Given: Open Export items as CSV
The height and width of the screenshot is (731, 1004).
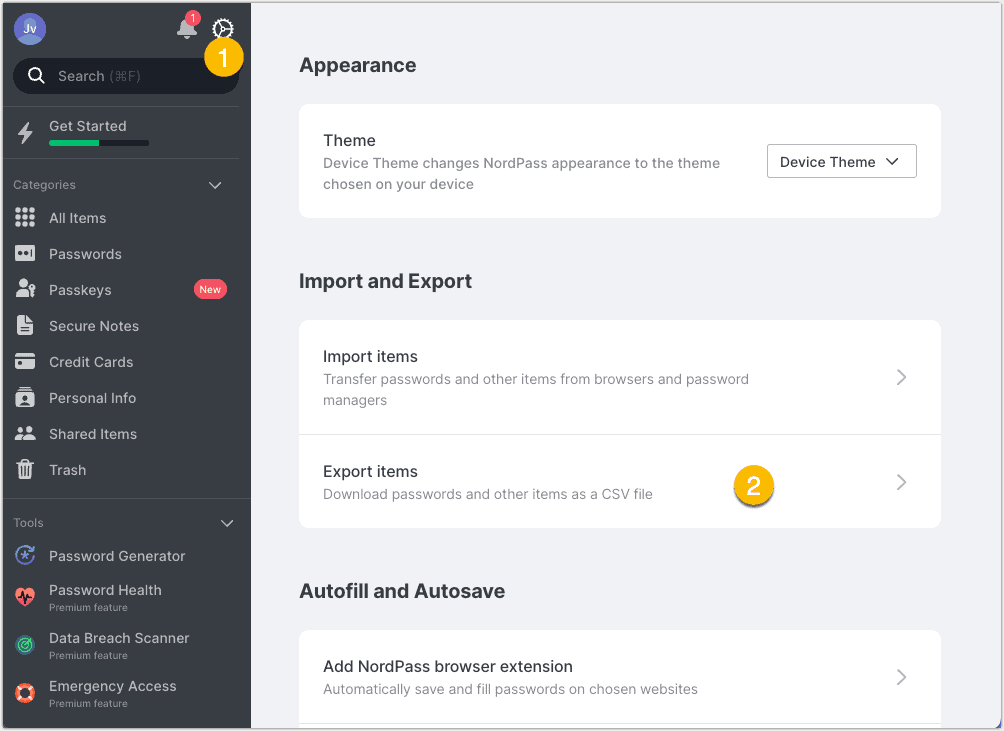Looking at the screenshot, I should 620,482.
